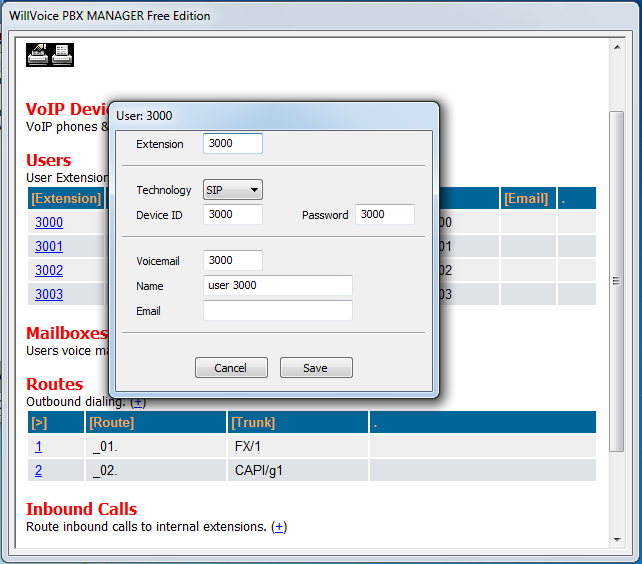Save the User 3000 settings

(316, 368)
